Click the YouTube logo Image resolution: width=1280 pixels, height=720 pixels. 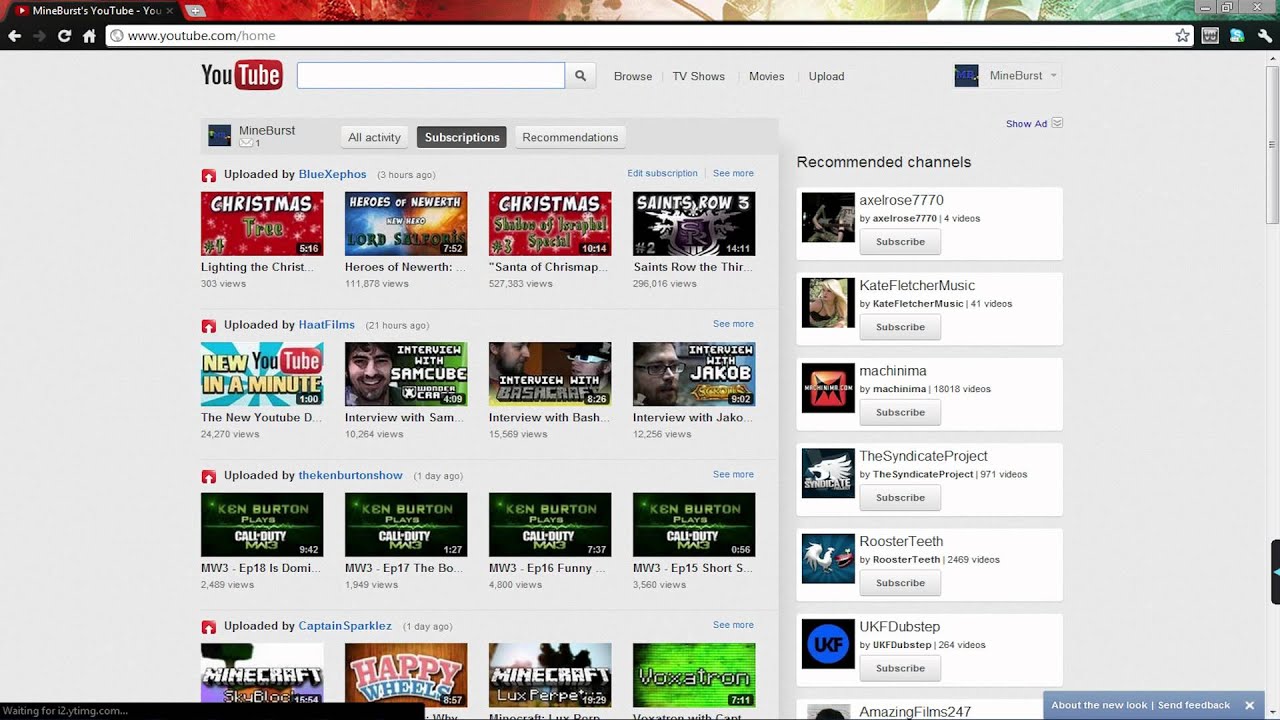click(242, 75)
